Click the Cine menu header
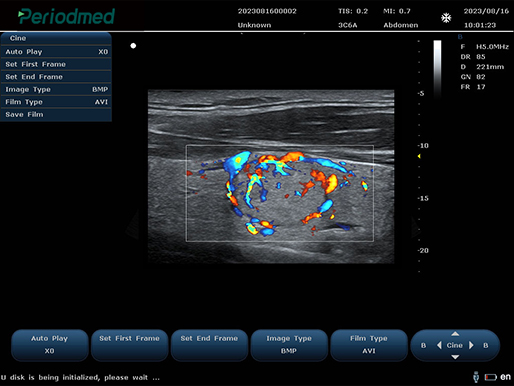The height and width of the screenshot is (386, 514). click(x=56, y=38)
